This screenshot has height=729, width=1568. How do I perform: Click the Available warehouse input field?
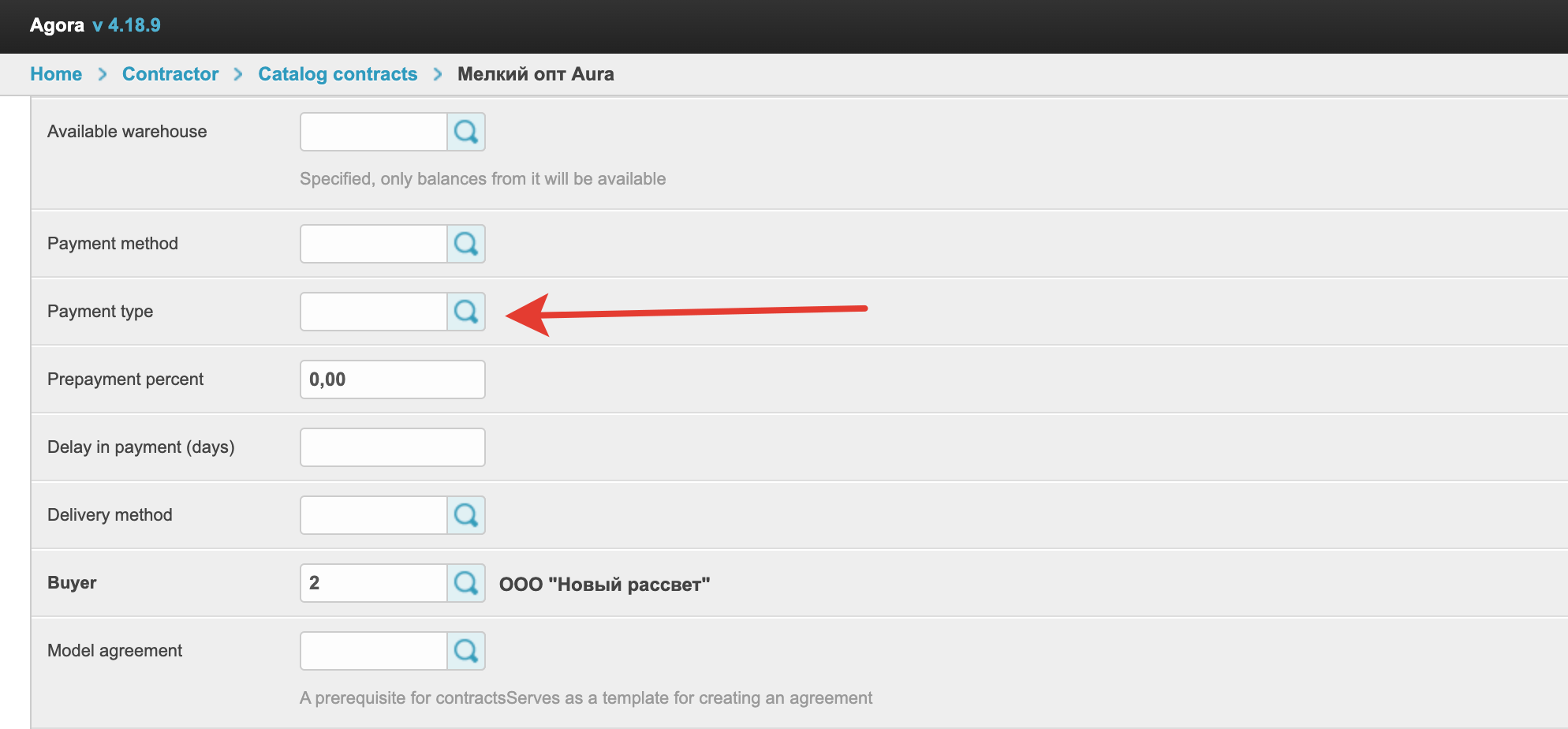pyautogui.click(x=374, y=132)
